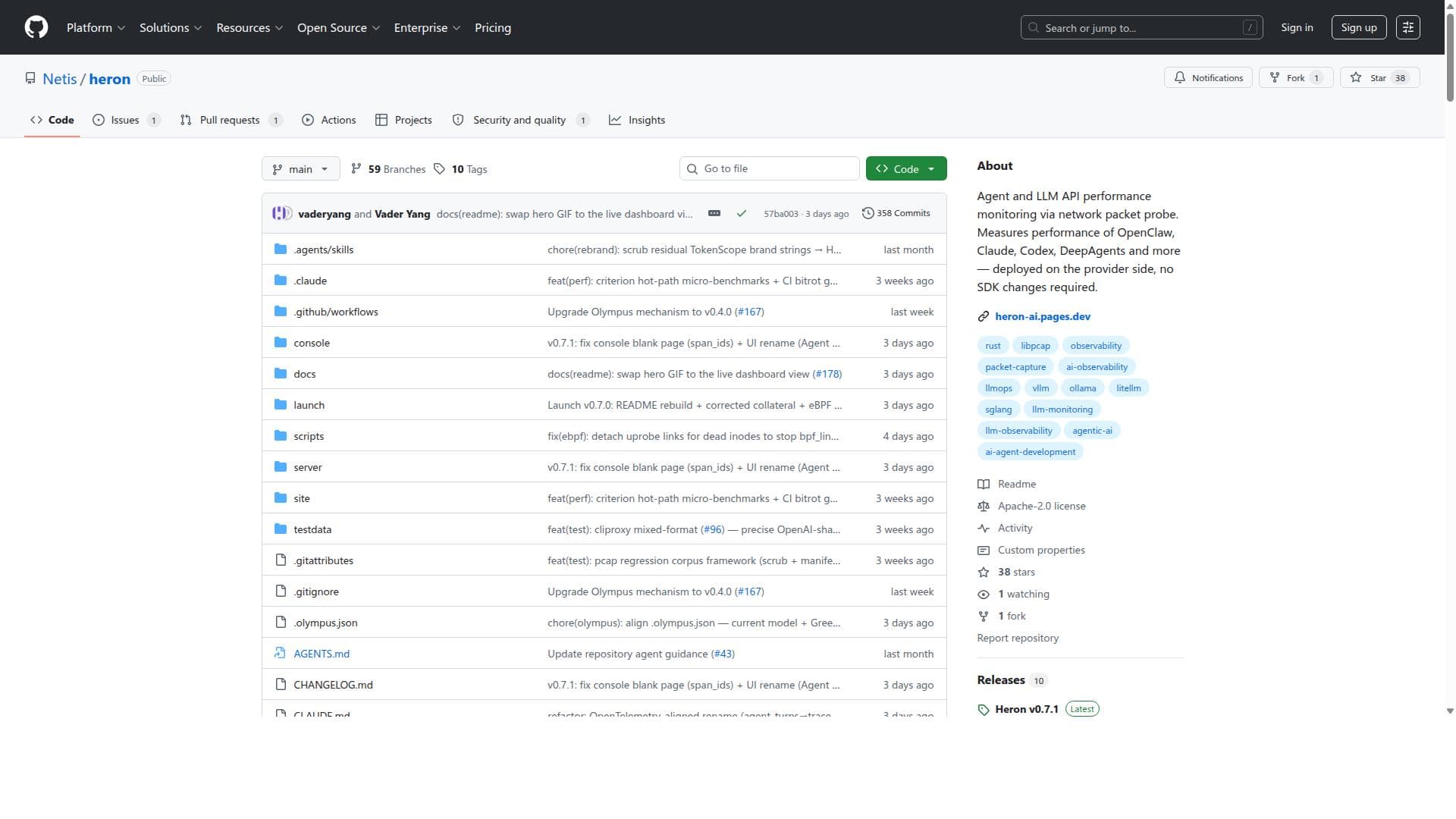Click the fork icon beside 1 fork

984,617
